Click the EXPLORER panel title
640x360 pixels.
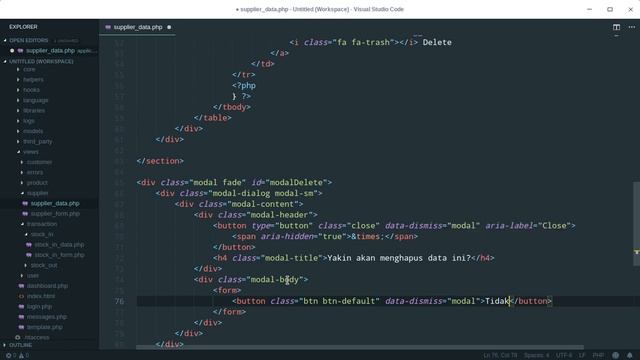23,27
